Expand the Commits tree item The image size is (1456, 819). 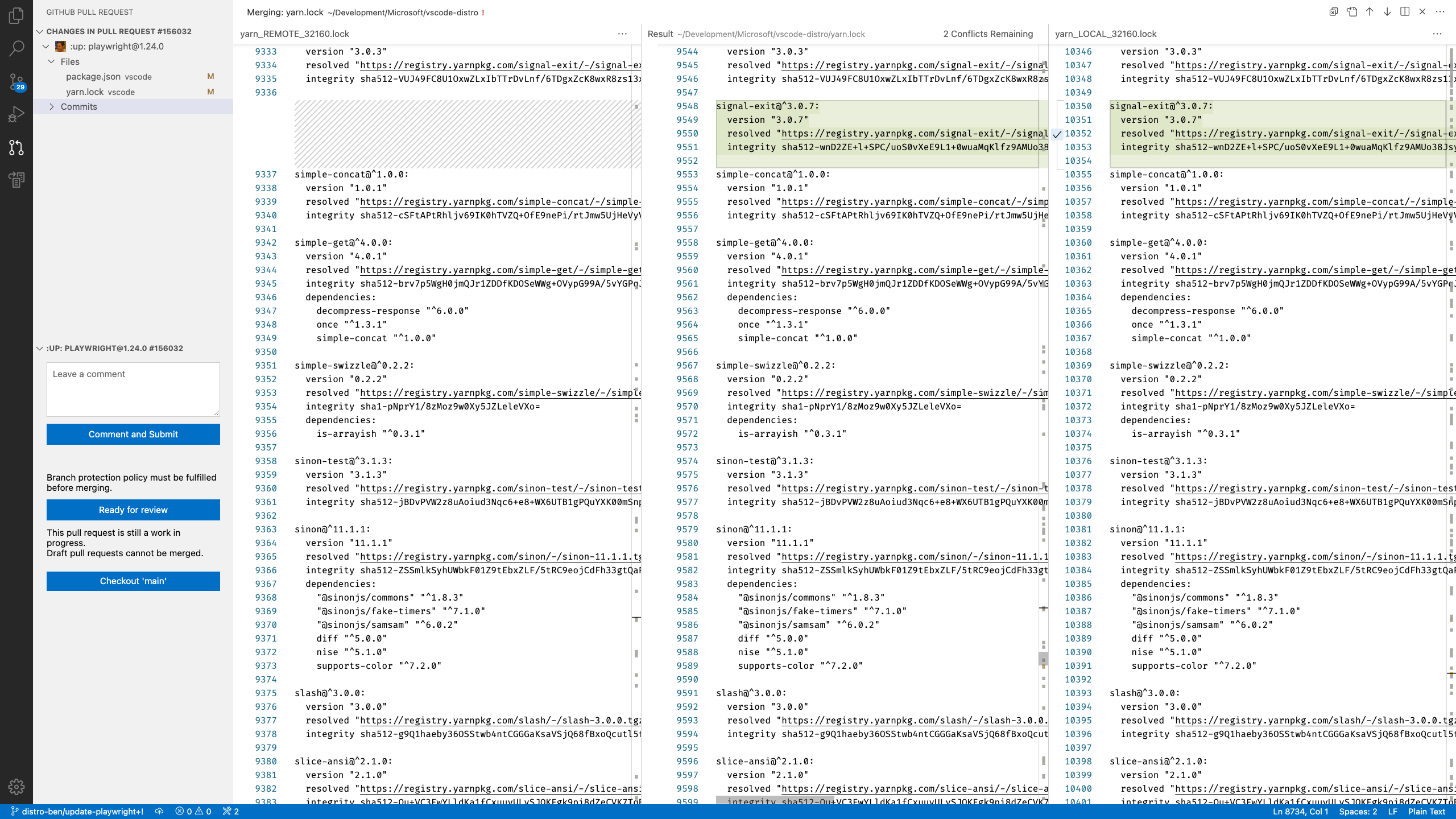coord(52,106)
